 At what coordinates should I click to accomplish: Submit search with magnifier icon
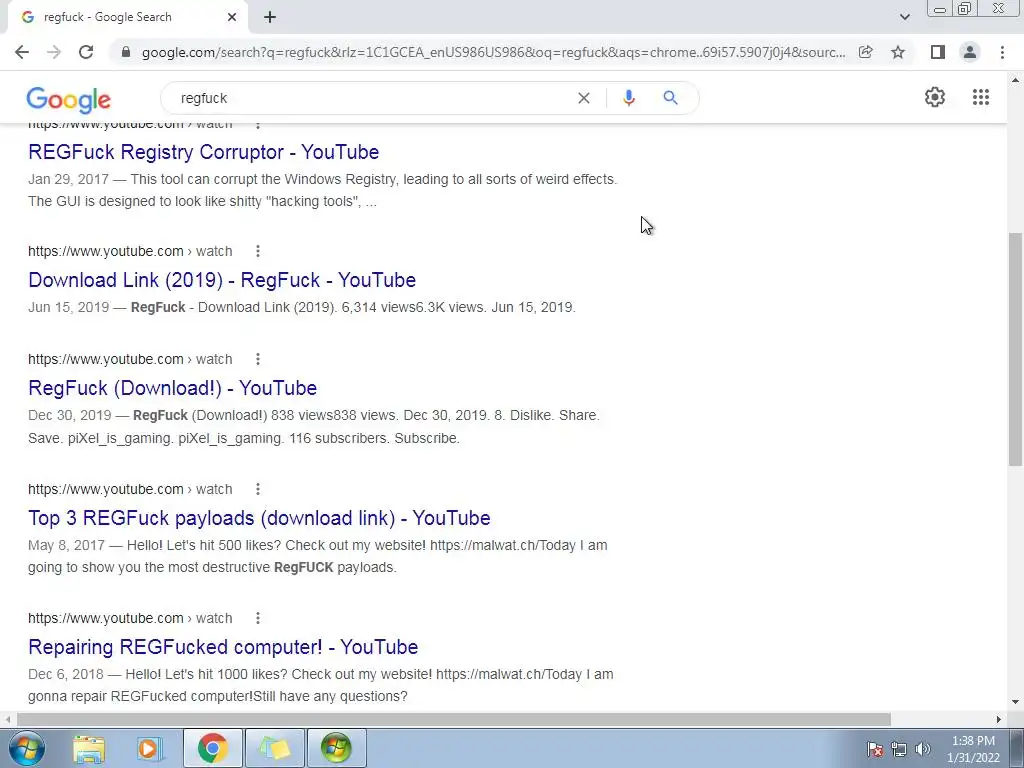[670, 98]
